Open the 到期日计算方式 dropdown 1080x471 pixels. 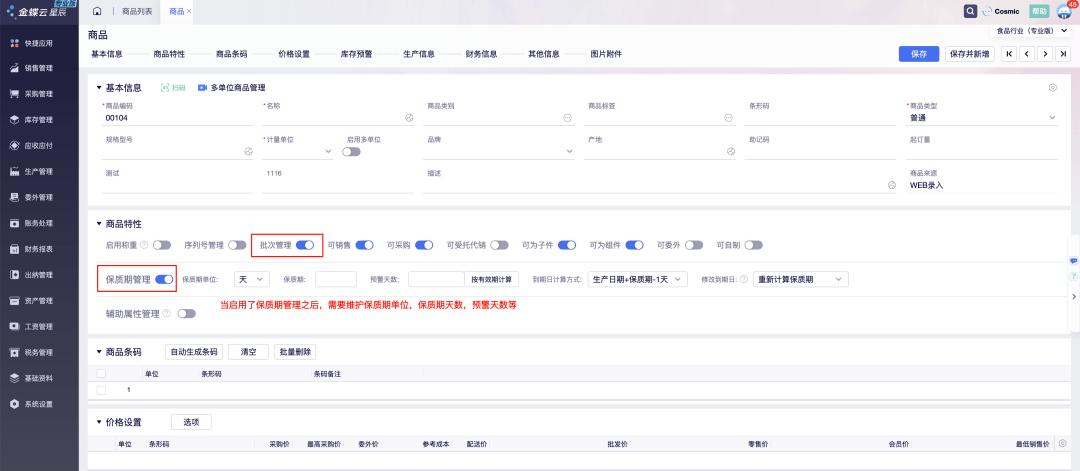click(x=638, y=279)
